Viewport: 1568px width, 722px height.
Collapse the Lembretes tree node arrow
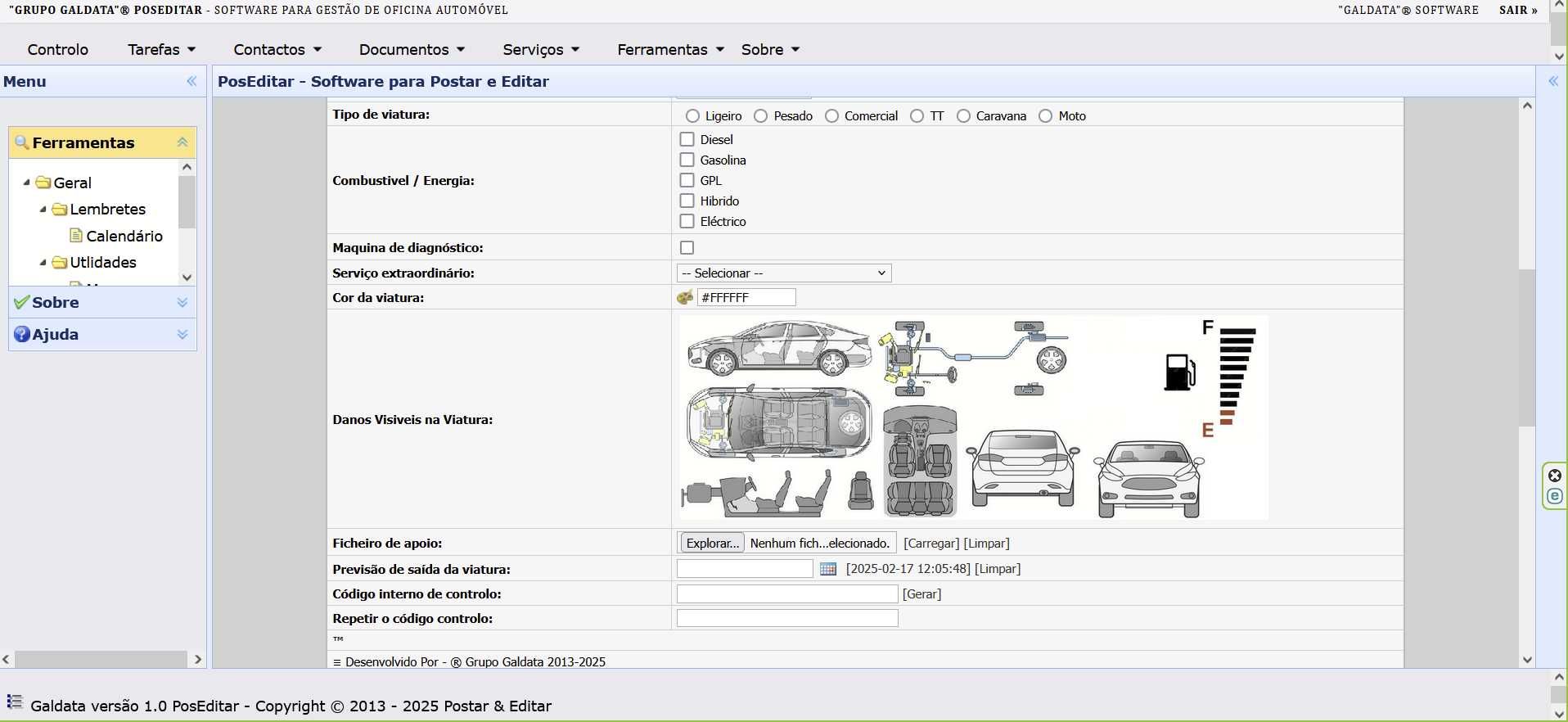43,210
